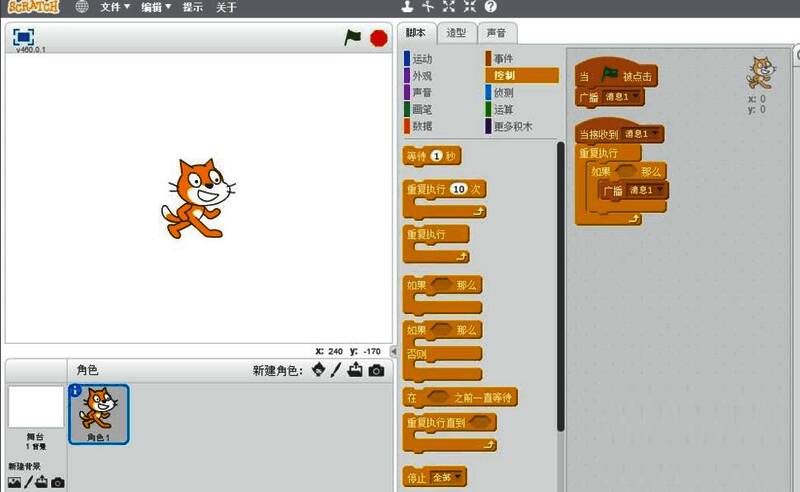Screen dimensions: 800x492
Task: Open the 编辑 menu
Action: 155,7
